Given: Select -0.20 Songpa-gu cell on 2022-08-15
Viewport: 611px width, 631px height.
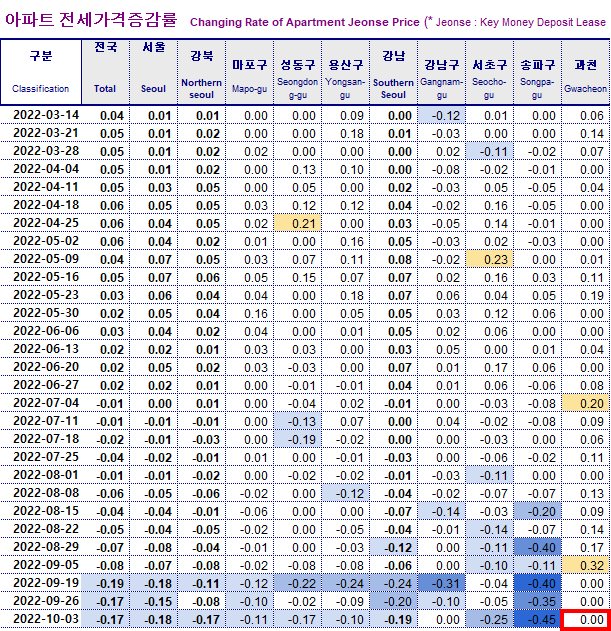Looking at the screenshot, I should pos(537,511).
